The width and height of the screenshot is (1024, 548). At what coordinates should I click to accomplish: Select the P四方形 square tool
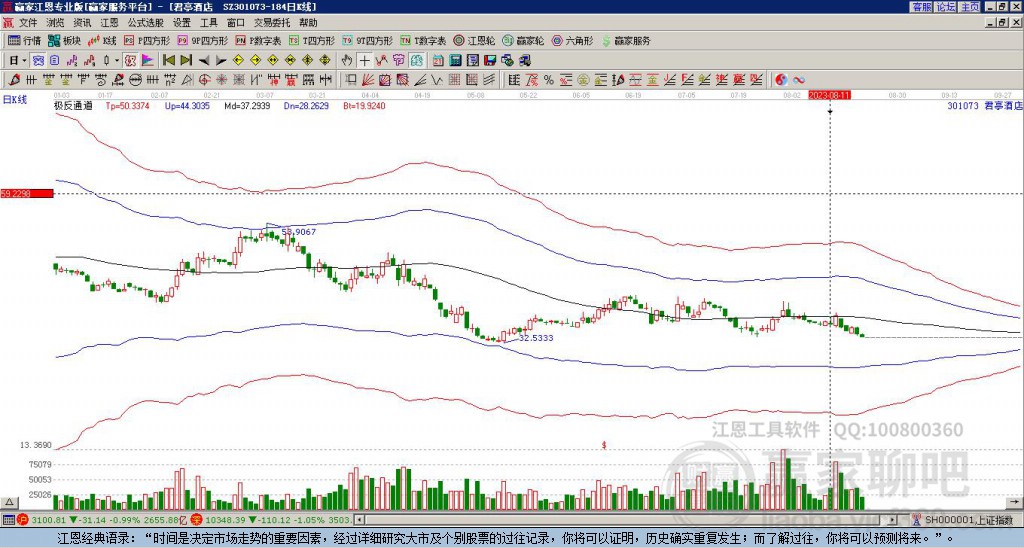tap(147, 40)
